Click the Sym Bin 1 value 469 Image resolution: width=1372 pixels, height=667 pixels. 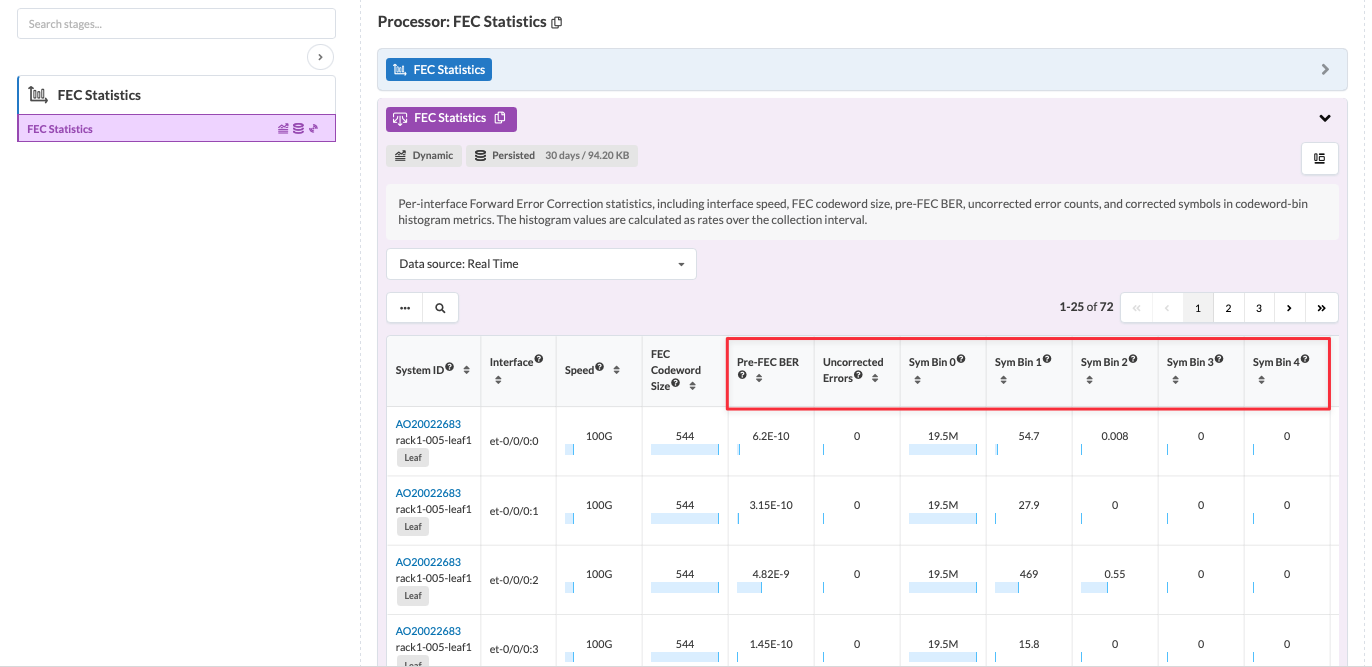coord(1029,574)
